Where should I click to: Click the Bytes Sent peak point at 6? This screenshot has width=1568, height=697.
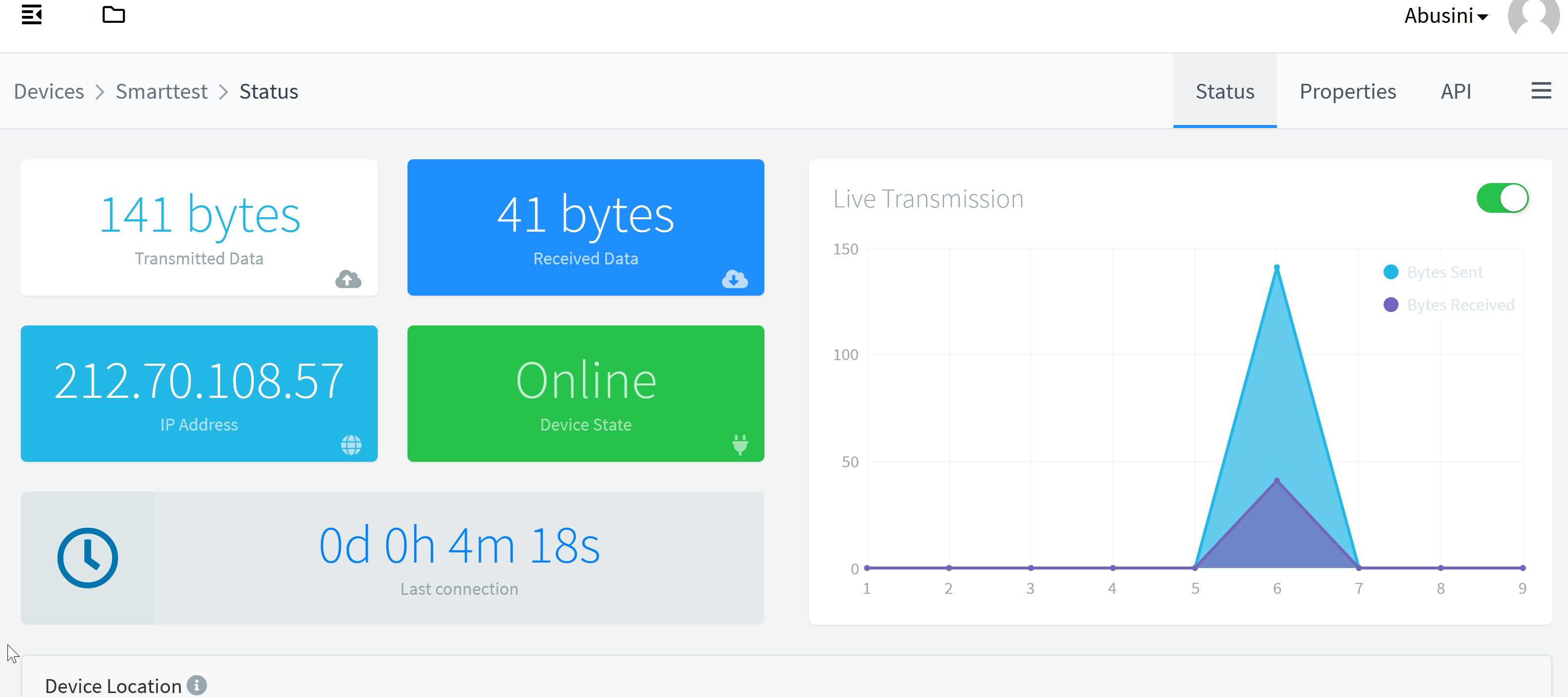[x=1277, y=267]
